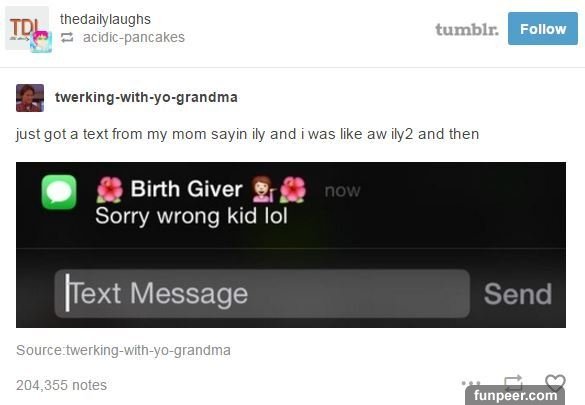The width and height of the screenshot is (585, 405).
Task: Click the reblog arrows icon near acidic-pancakes
Action: coord(67,37)
